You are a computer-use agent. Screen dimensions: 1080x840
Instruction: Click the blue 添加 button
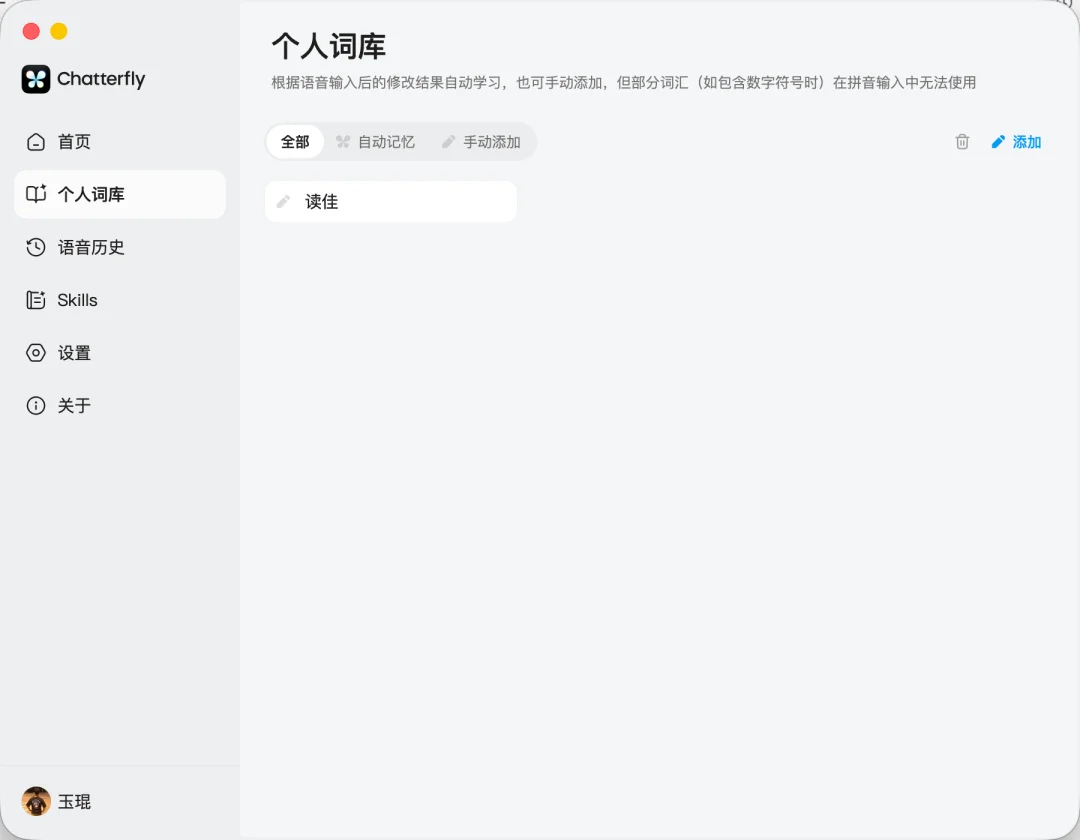pyautogui.click(x=1017, y=142)
